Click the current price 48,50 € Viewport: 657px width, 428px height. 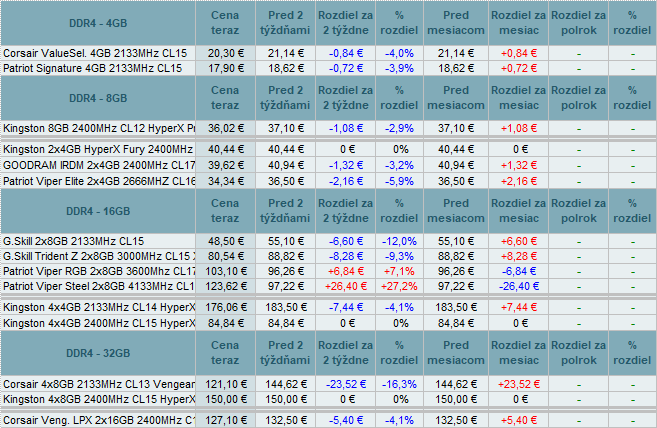tap(226, 241)
